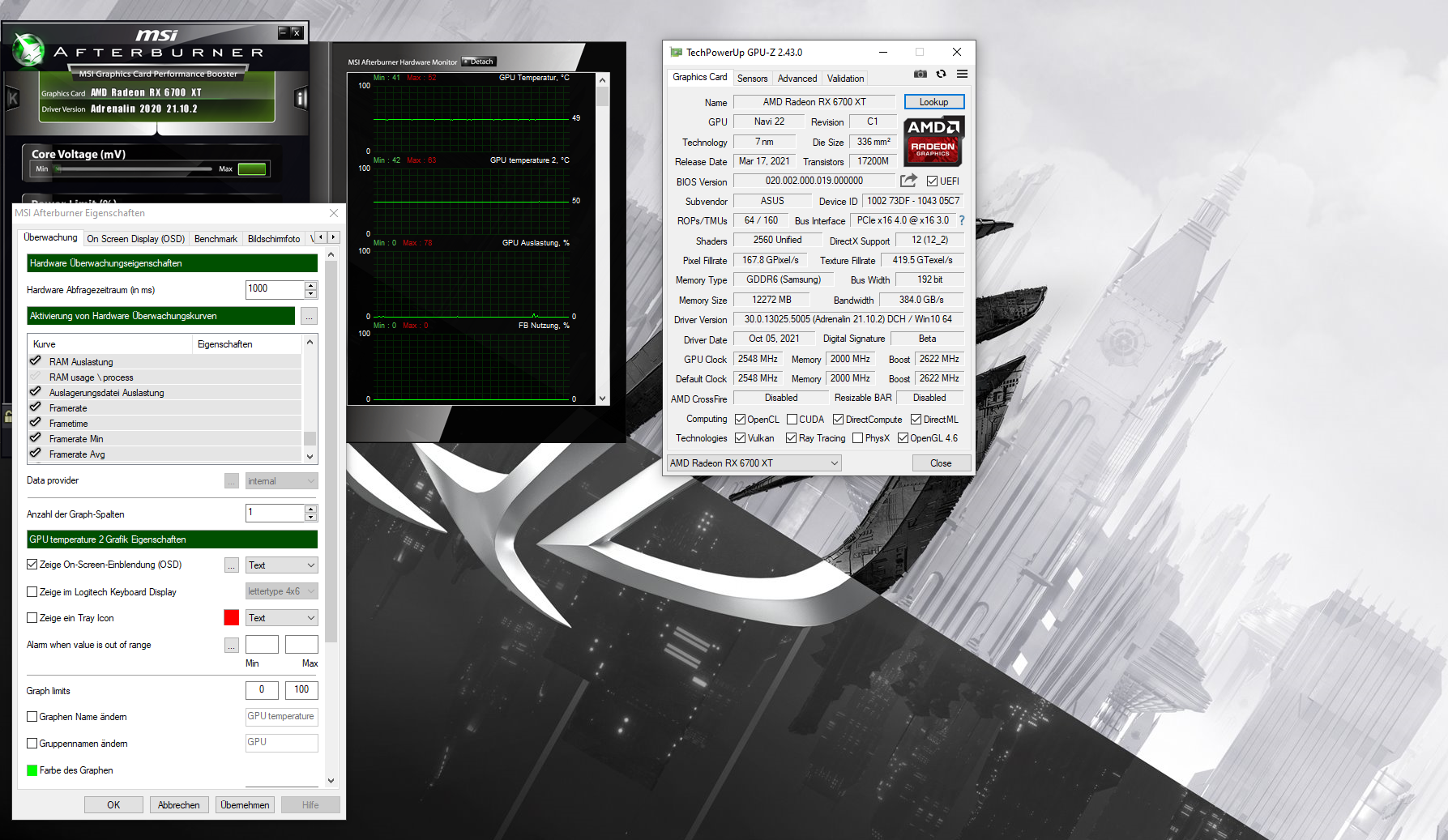Toggle the CUDA checkbox in GPU-Z
This screenshot has width=1448, height=840.
click(792, 420)
